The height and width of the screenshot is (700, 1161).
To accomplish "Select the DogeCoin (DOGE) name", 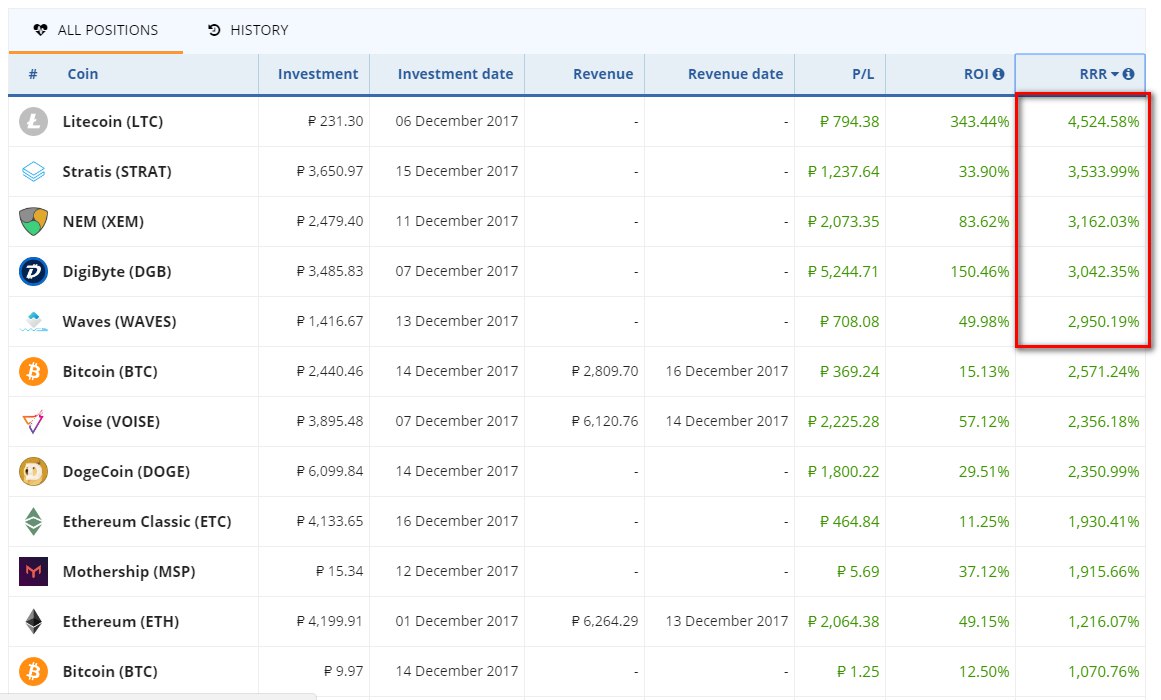I will point(126,472).
